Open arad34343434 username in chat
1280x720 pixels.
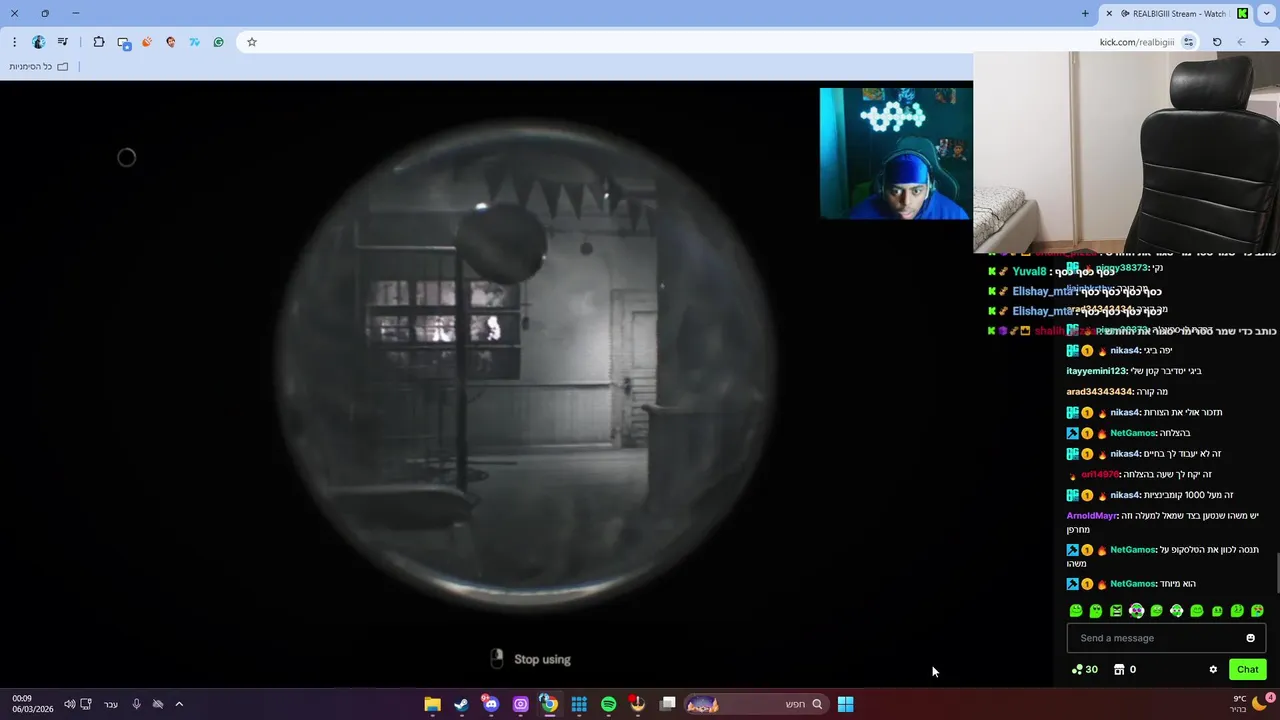pos(1099,392)
